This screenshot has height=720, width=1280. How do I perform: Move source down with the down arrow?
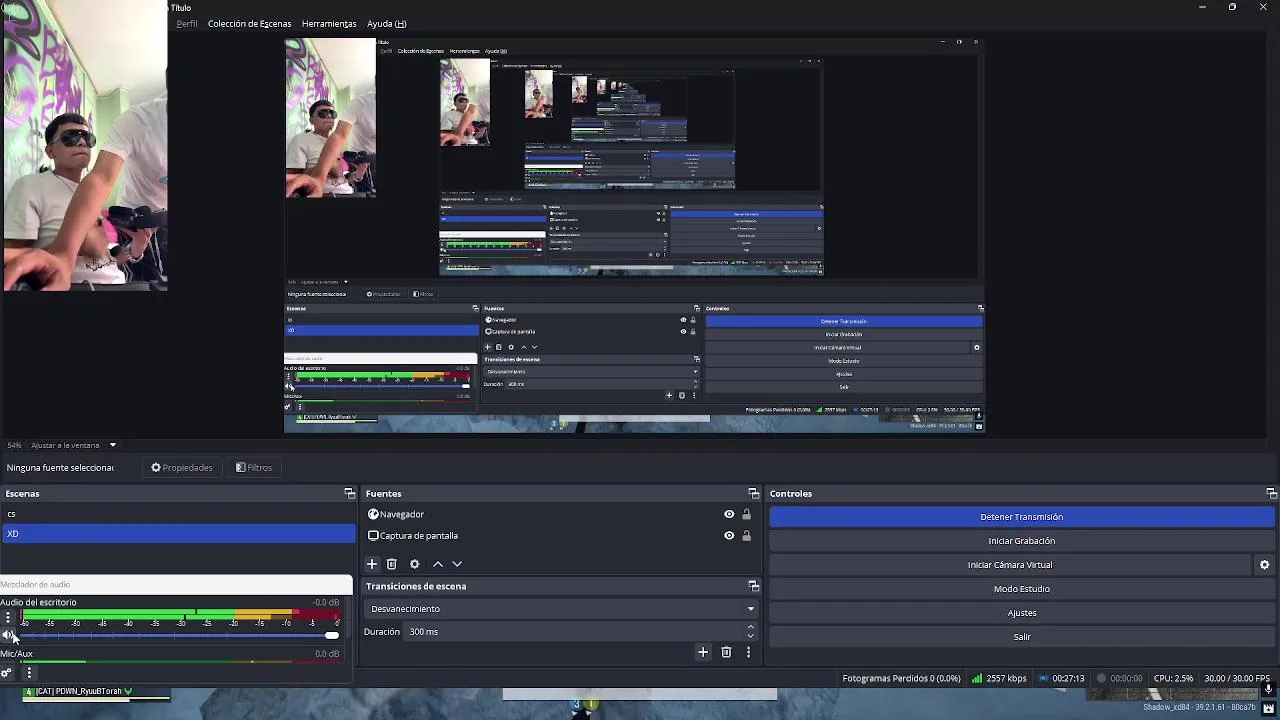[457, 564]
